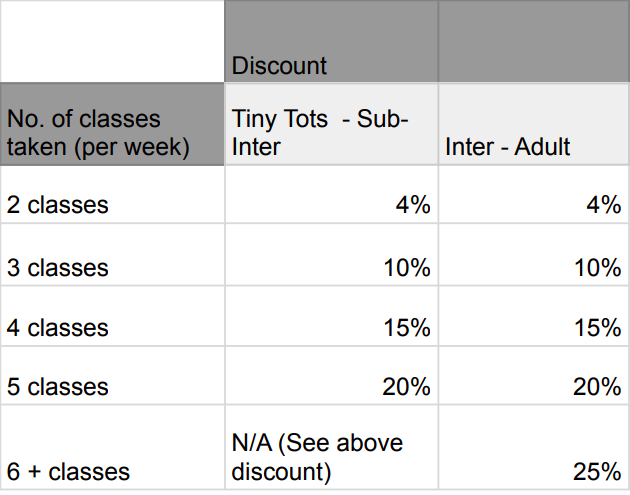Select the '3 classes' row label
This screenshot has width=630, height=495.
coord(112,255)
